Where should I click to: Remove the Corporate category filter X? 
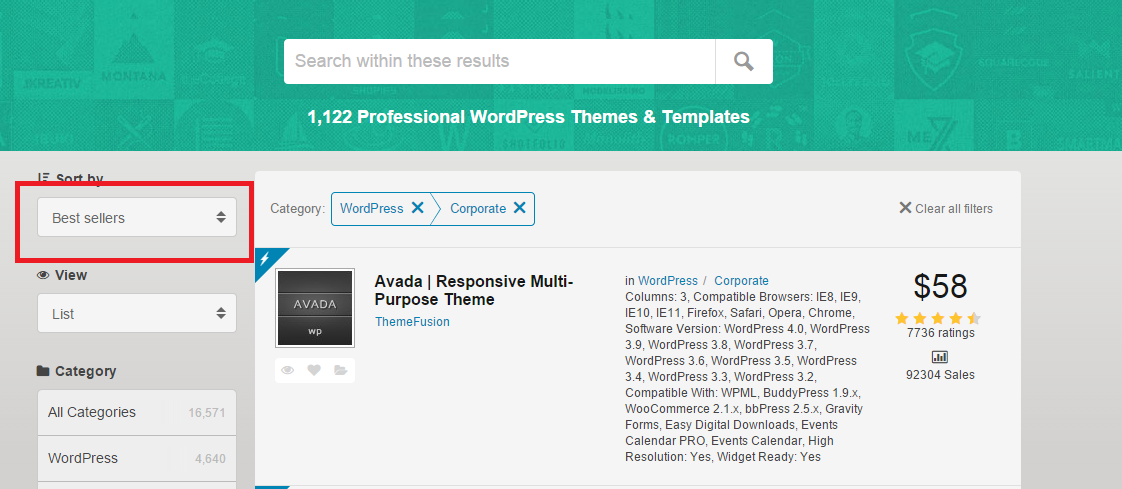519,208
